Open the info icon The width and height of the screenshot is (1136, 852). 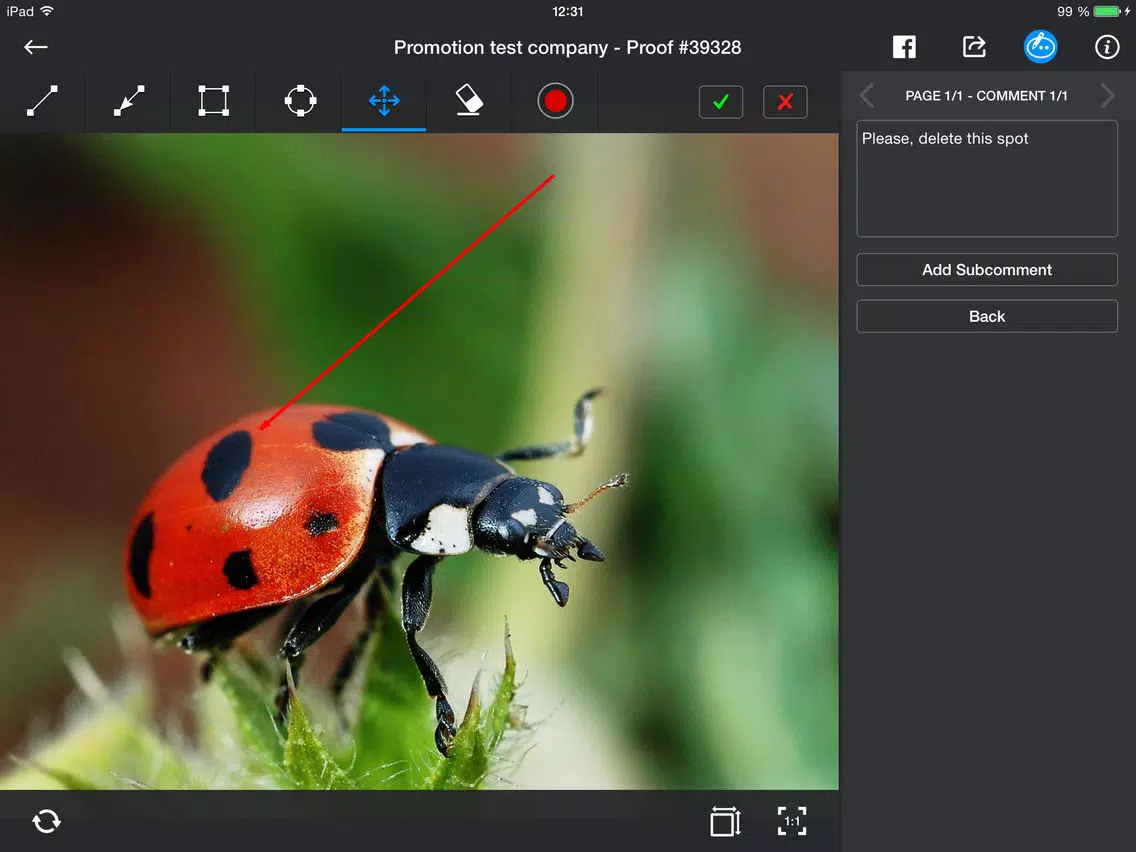1106,47
